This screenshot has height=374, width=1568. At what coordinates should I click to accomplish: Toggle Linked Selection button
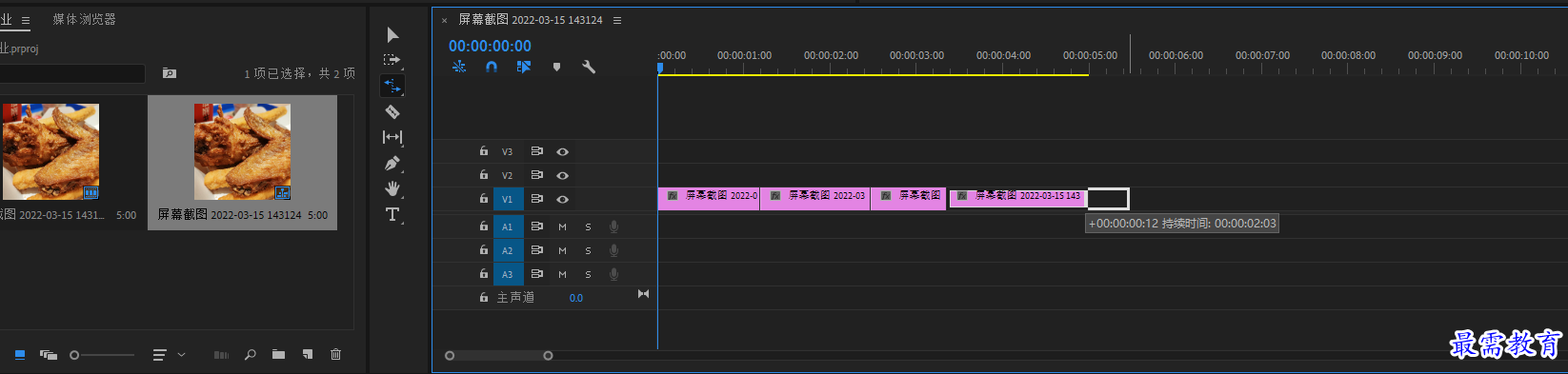coord(524,67)
